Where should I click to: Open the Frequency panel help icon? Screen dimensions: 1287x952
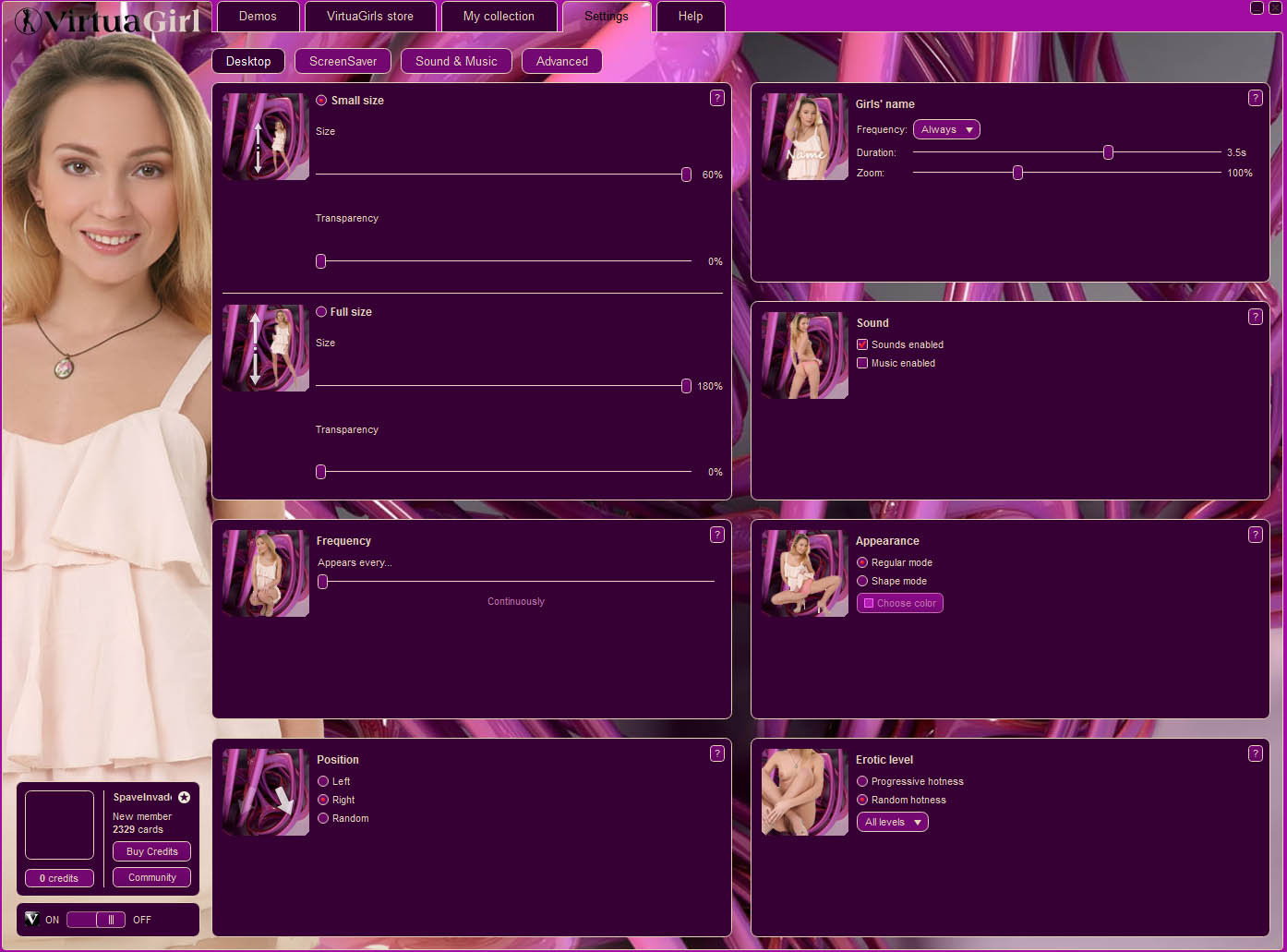[x=716, y=535]
